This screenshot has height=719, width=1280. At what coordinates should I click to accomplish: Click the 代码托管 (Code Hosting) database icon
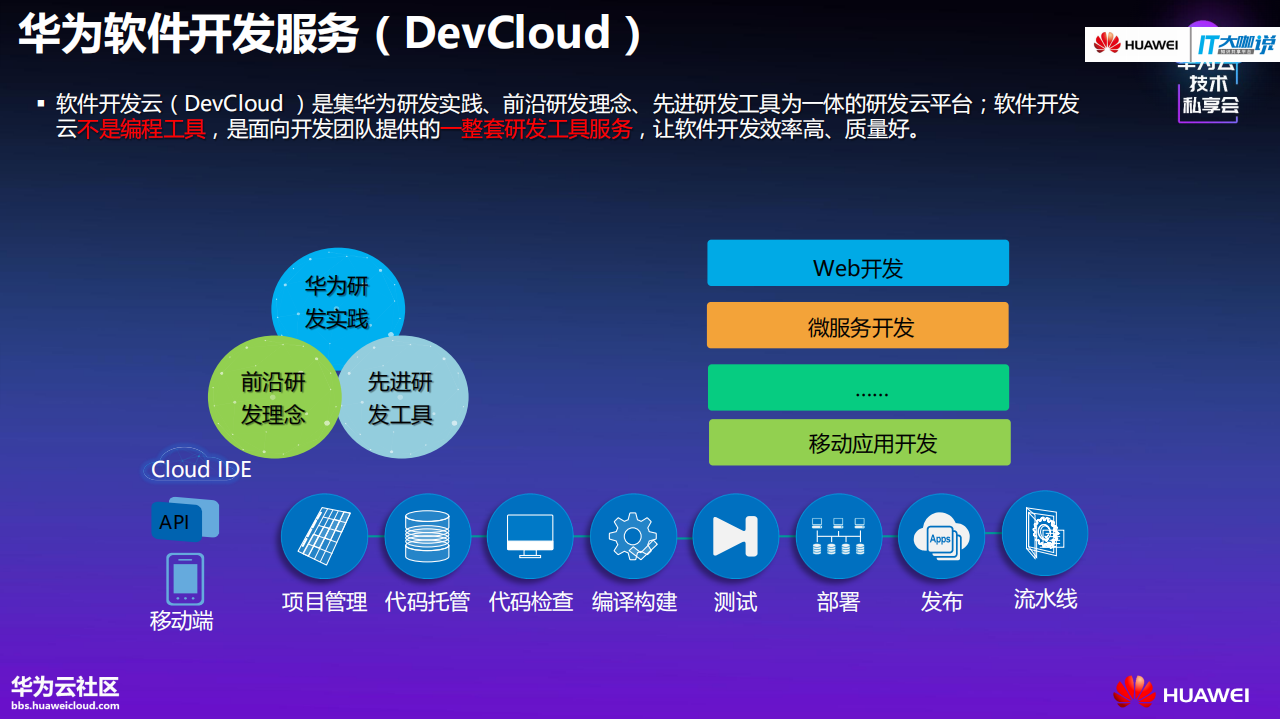click(x=427, y=536)
